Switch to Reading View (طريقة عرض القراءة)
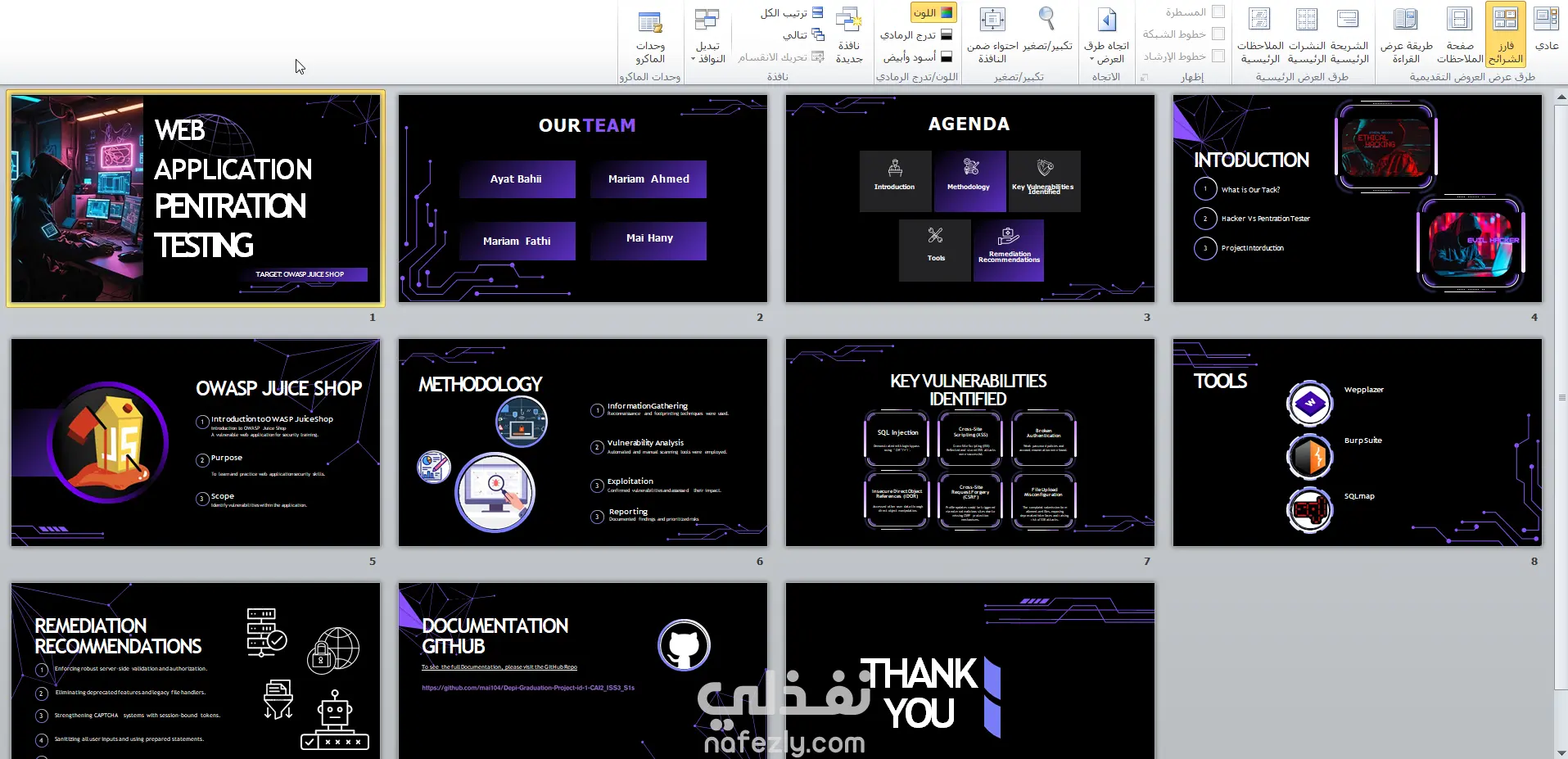The height and width of the screenshot is (759, 1568). coord(1406,34)
